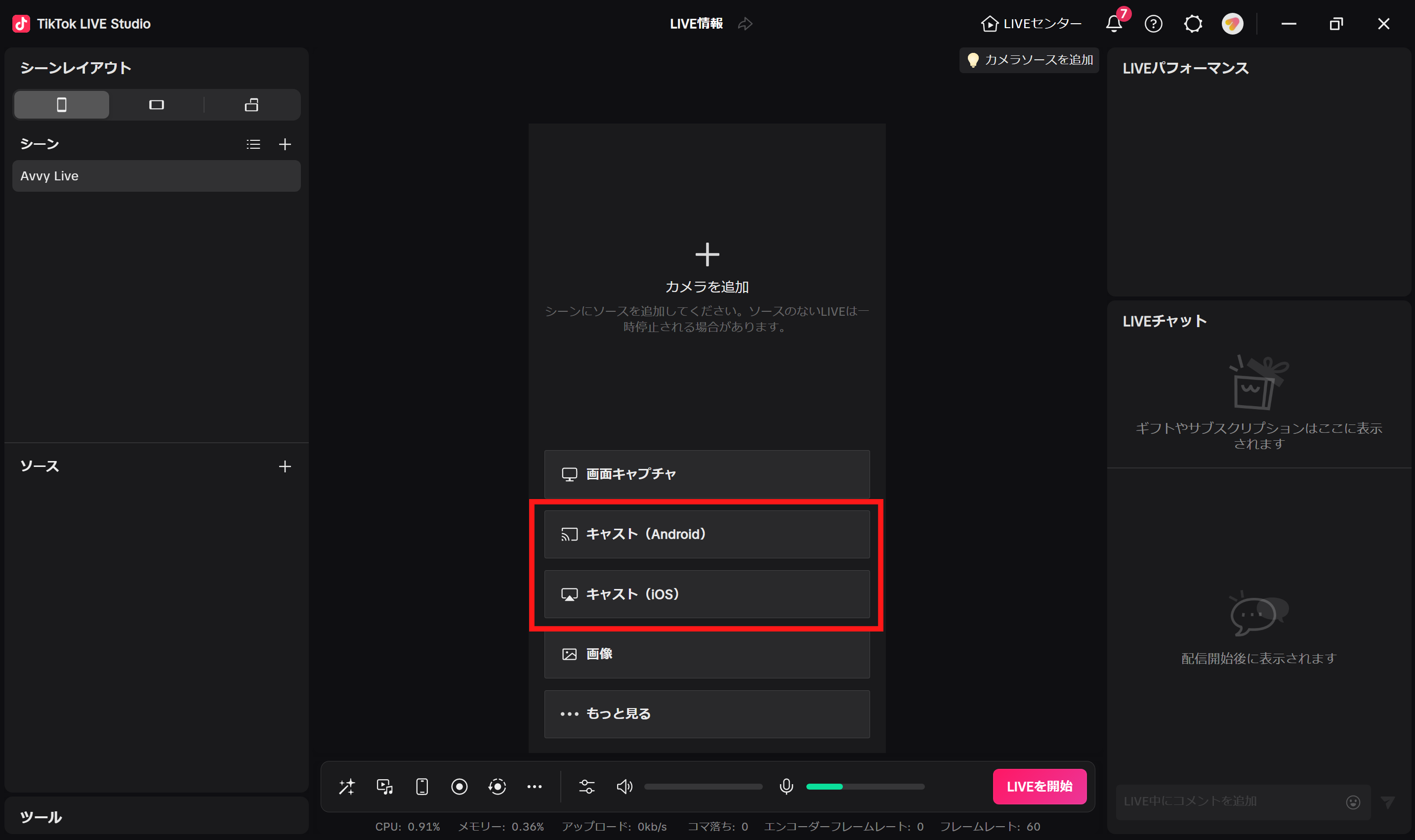The width and height of the screenshot is (1415, 840).
Task: Click the フレームレート: 60 status entry
Action: (x=990, y=827)
